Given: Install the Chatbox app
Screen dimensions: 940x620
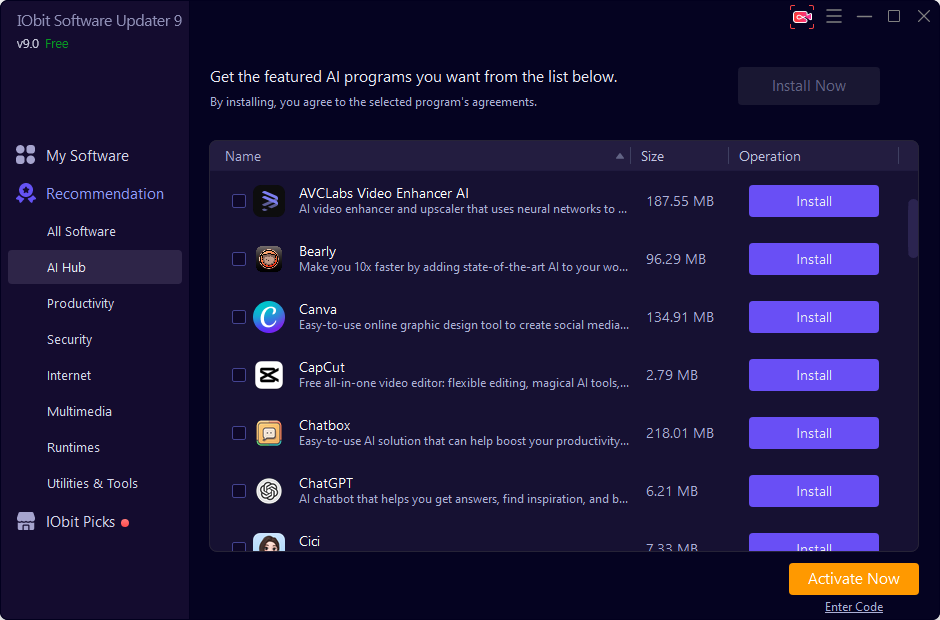Looking at the screenshot, I should pos(814,433).
